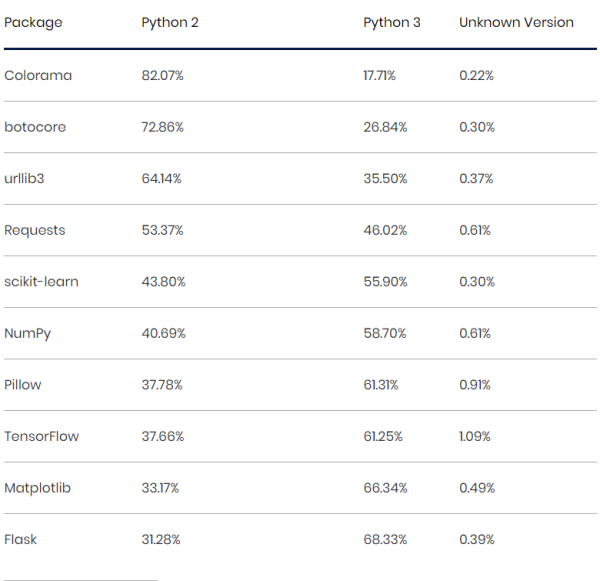Click Flask's 68.33% Python 3 value
600x581 pixels.
click(385, 539)
